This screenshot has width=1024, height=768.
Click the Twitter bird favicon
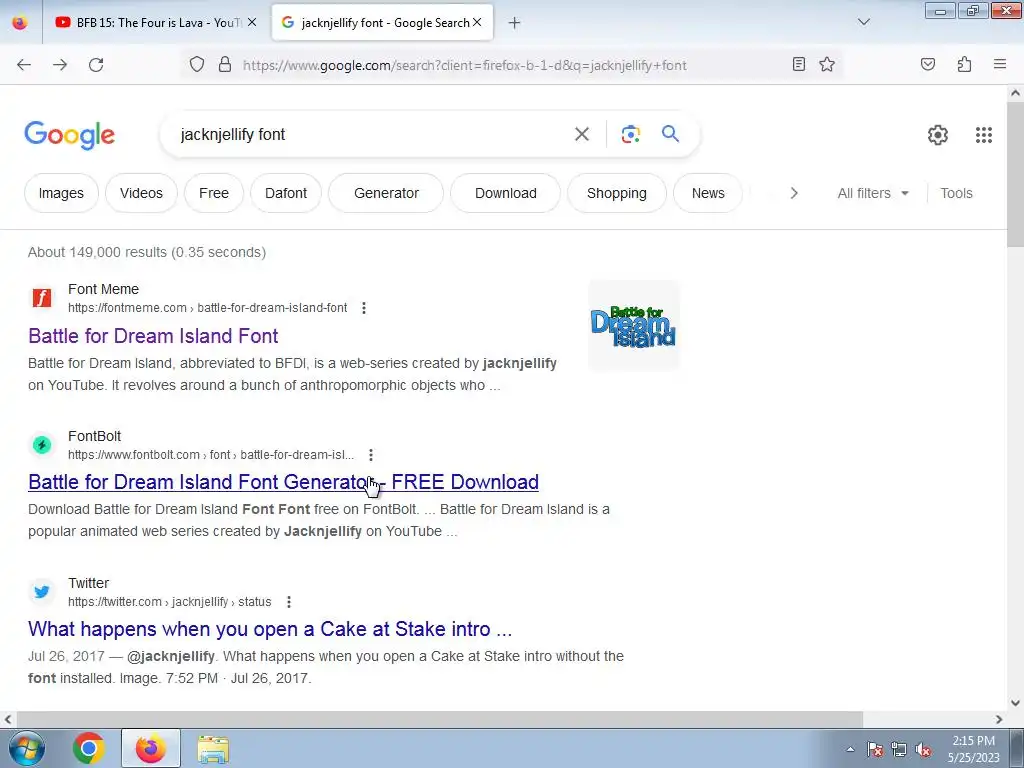coord(42,592)
